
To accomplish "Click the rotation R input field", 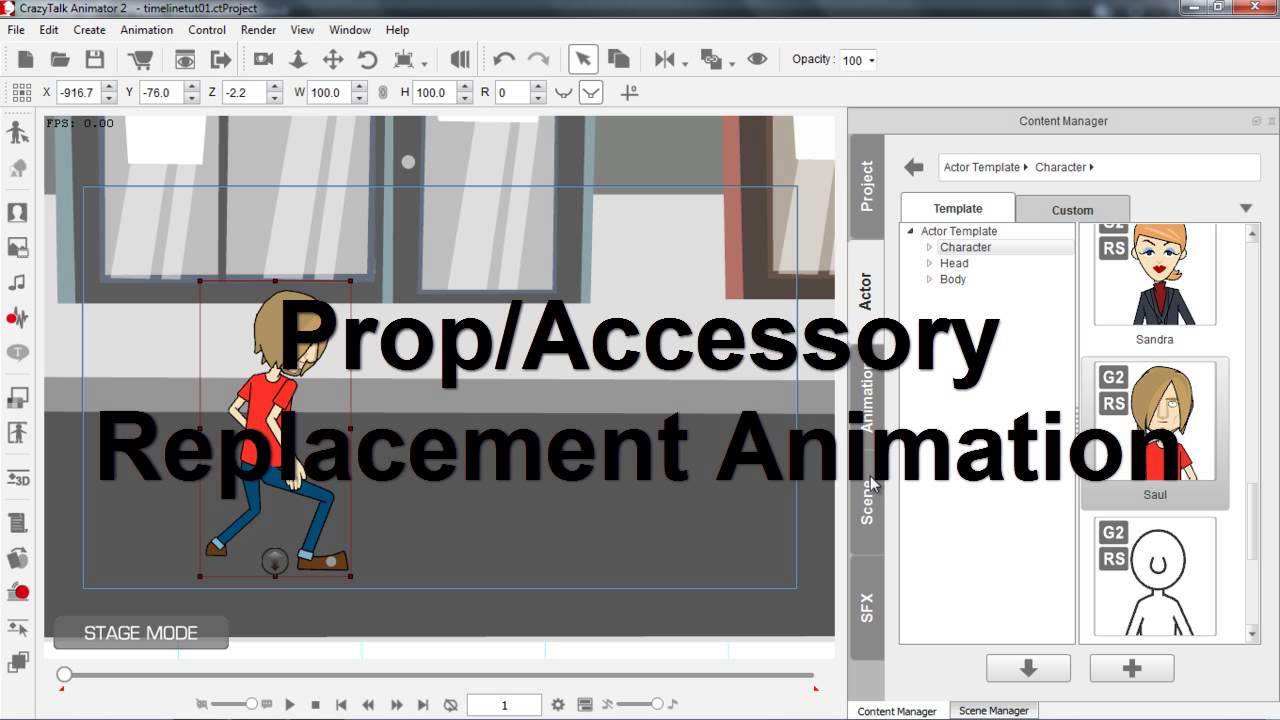I will (513, 92).
